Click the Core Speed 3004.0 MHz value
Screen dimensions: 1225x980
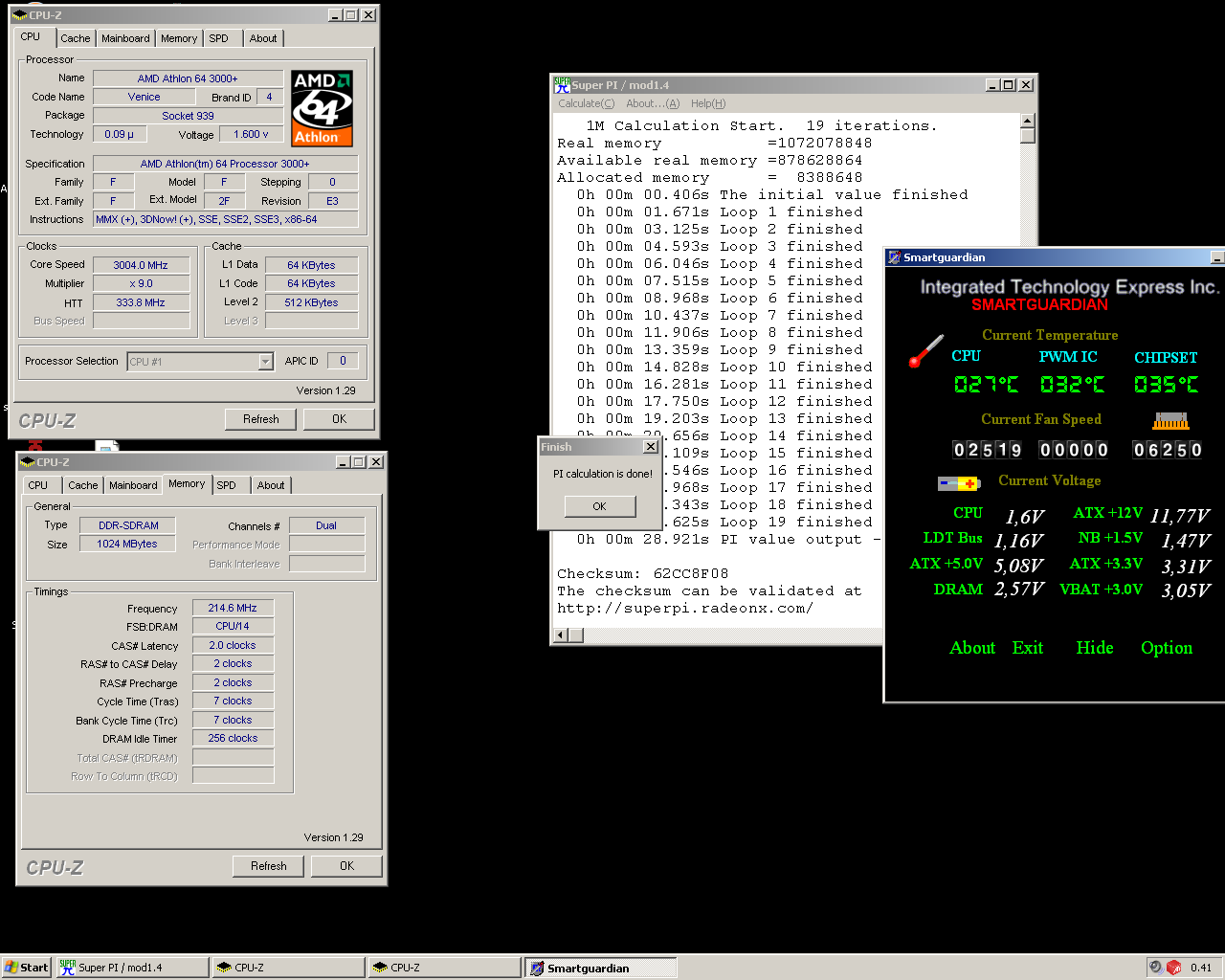[141, 265]
